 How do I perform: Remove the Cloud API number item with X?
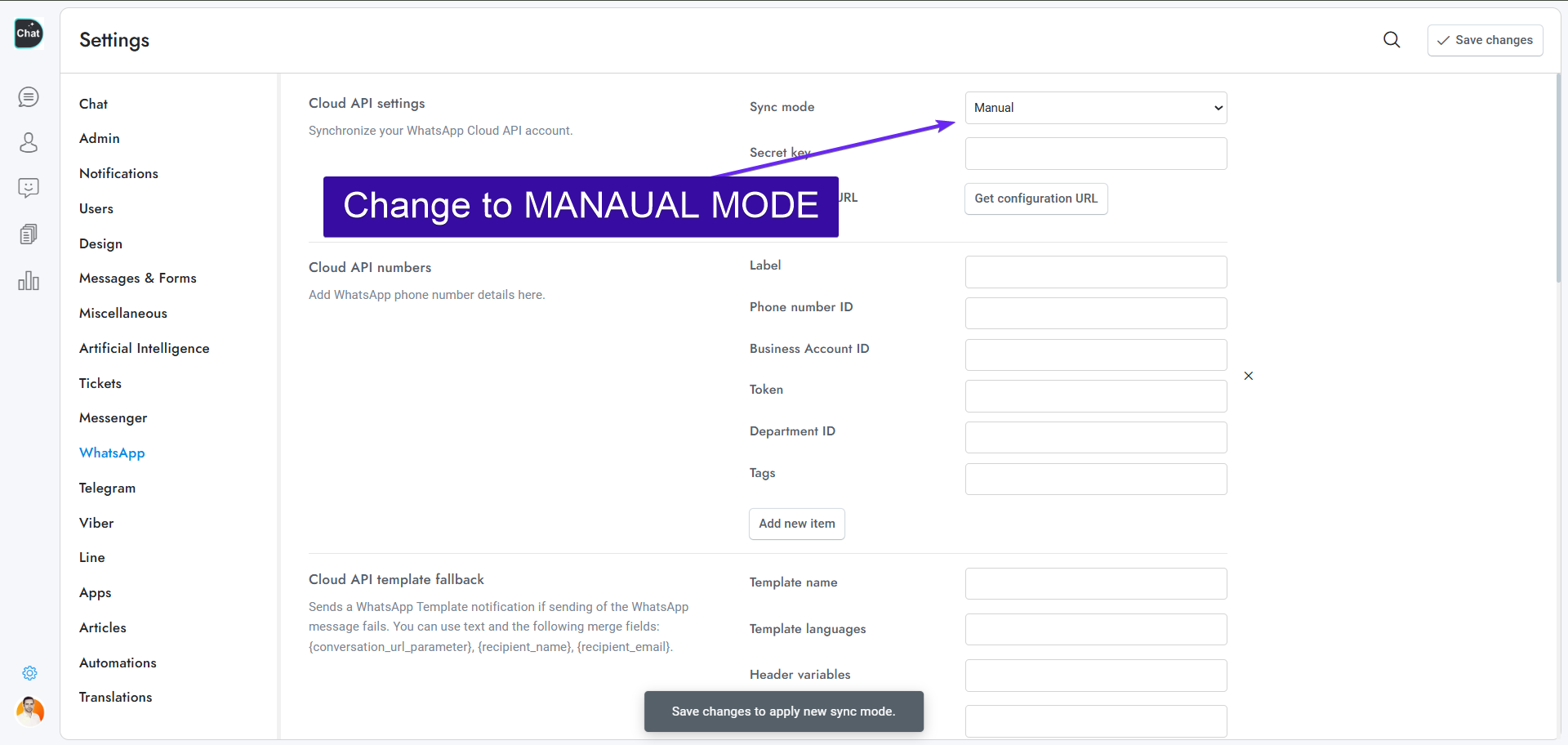click(1248, 376)
